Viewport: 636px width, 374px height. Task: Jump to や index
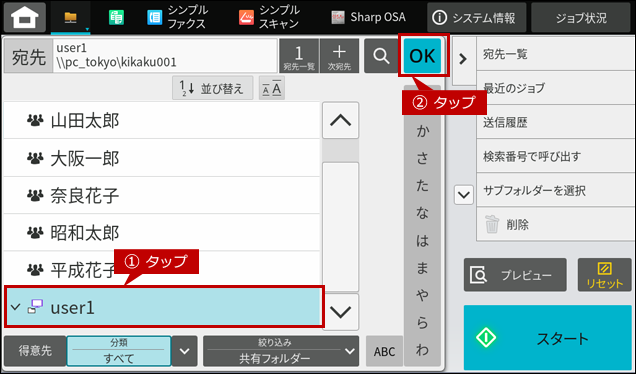pos(422,295)
